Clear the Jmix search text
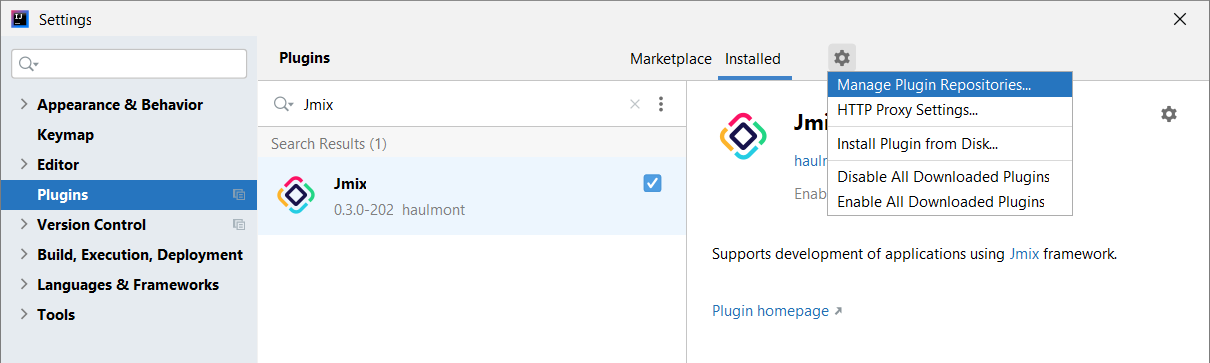Image resolution: width=1210 pixels, height=363 pixels. pos(634,104)
